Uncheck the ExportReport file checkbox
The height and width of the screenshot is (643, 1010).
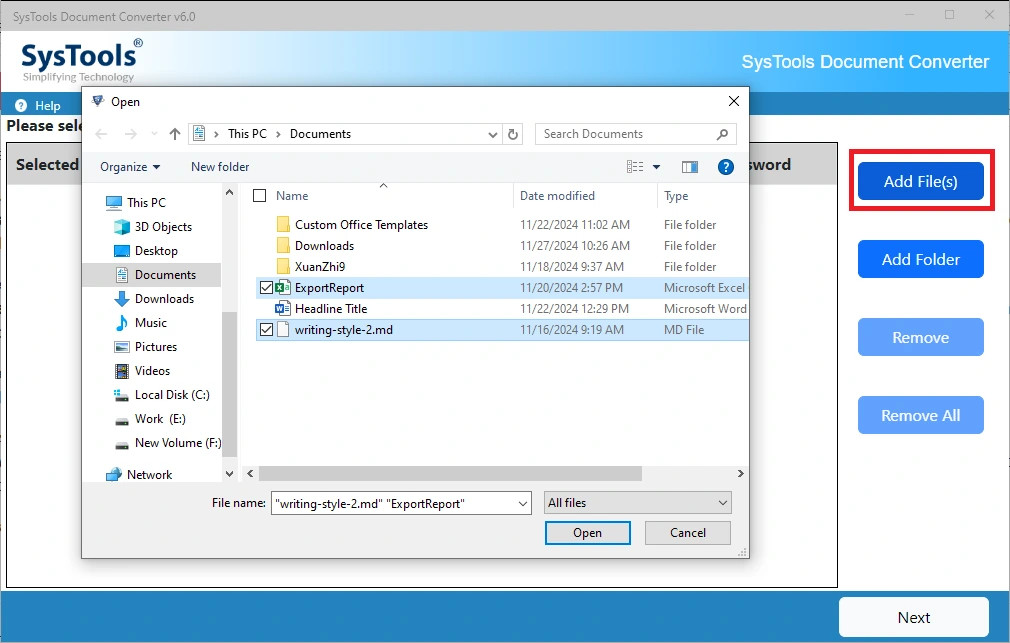[x=266, y=287]
